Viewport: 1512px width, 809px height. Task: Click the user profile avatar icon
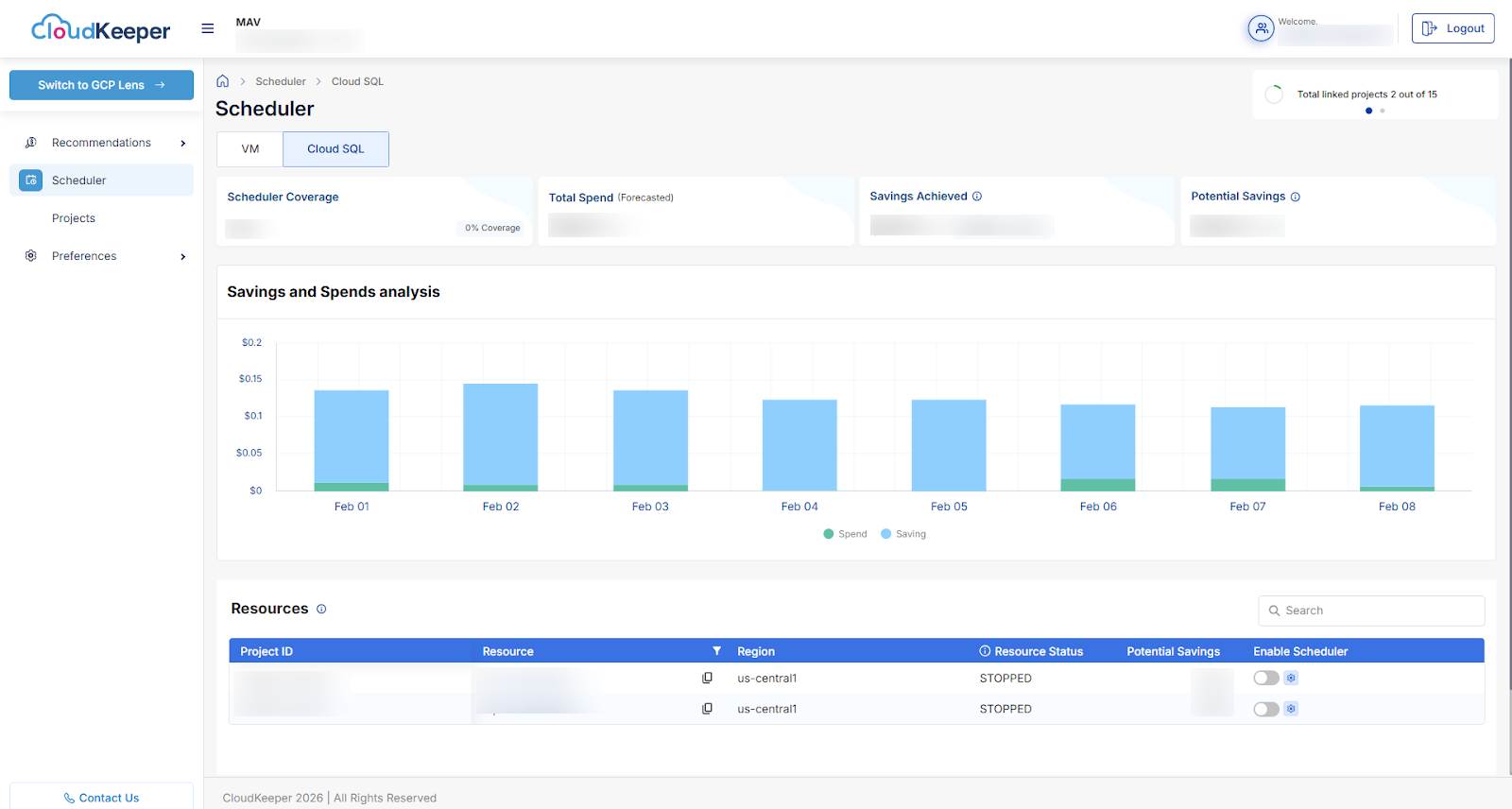click(1261, 28)
